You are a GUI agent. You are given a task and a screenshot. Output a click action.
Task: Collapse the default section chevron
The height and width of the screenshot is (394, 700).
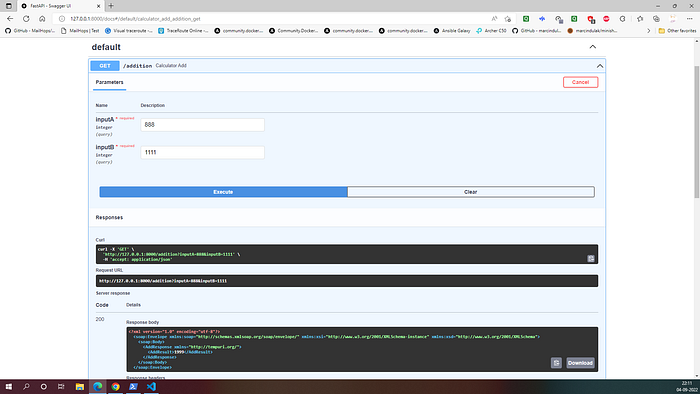(592, 47)
